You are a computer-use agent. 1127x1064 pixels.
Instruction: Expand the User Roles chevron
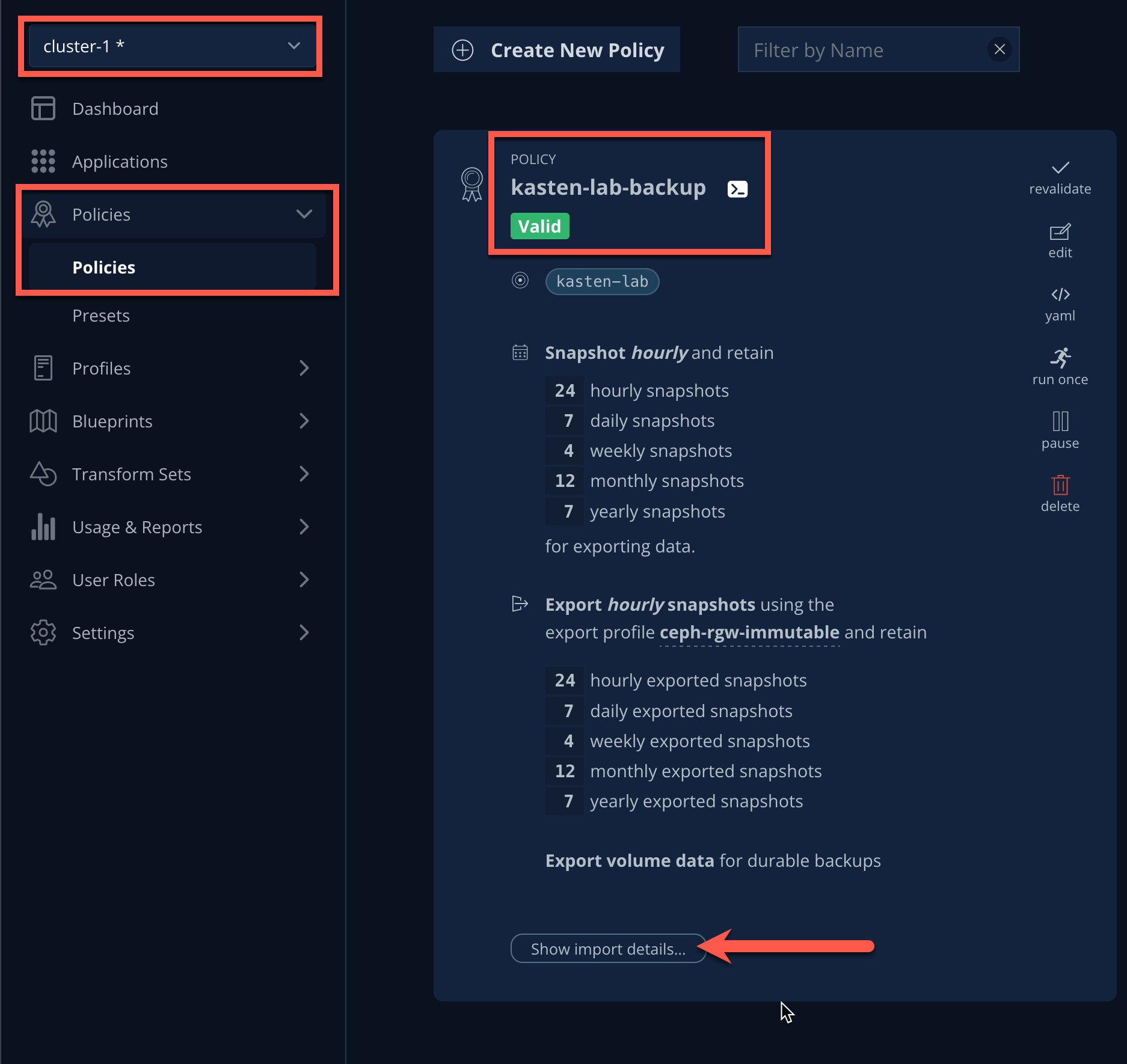(x=304, y=579)
